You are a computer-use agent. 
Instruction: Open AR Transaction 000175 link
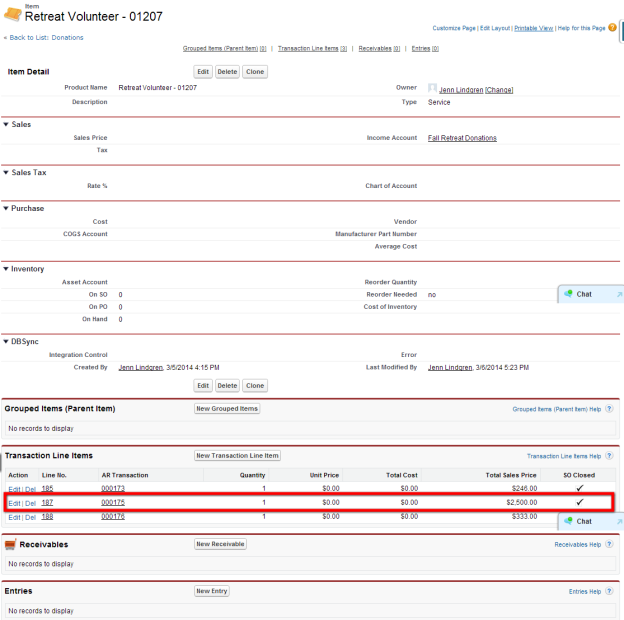tap(112, 502)
